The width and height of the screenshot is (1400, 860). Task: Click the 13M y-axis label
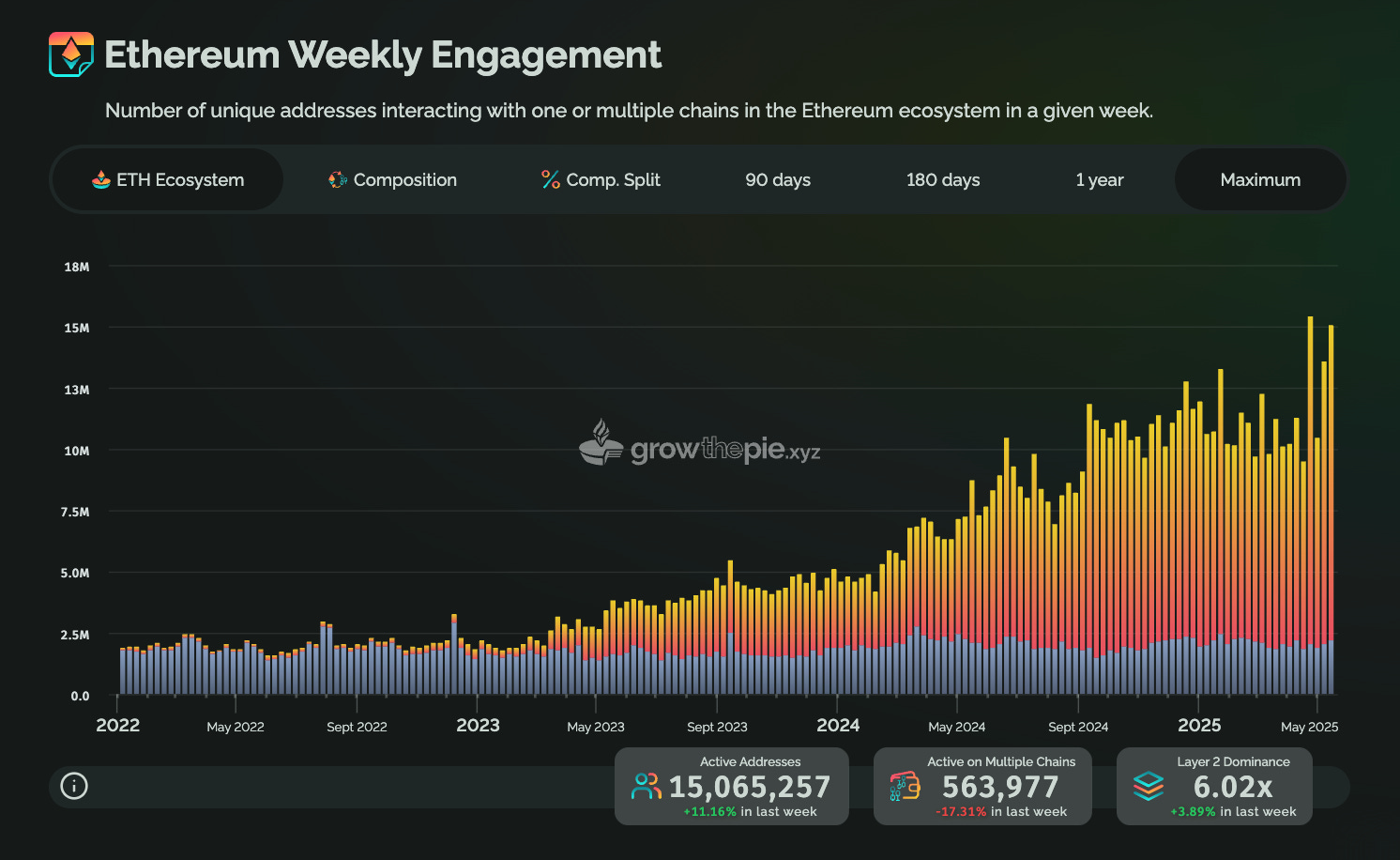click(x=77, y=390)
